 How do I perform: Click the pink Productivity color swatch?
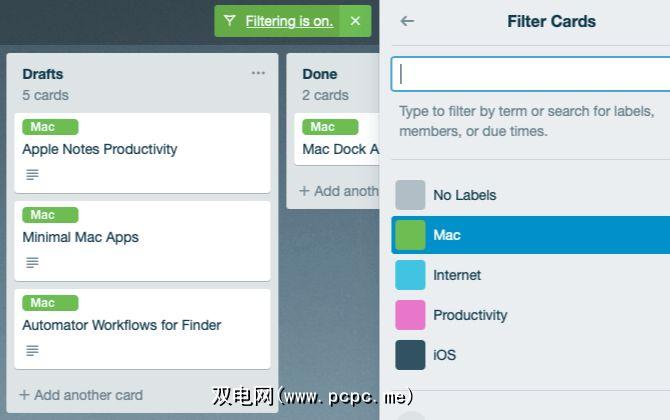410,315
